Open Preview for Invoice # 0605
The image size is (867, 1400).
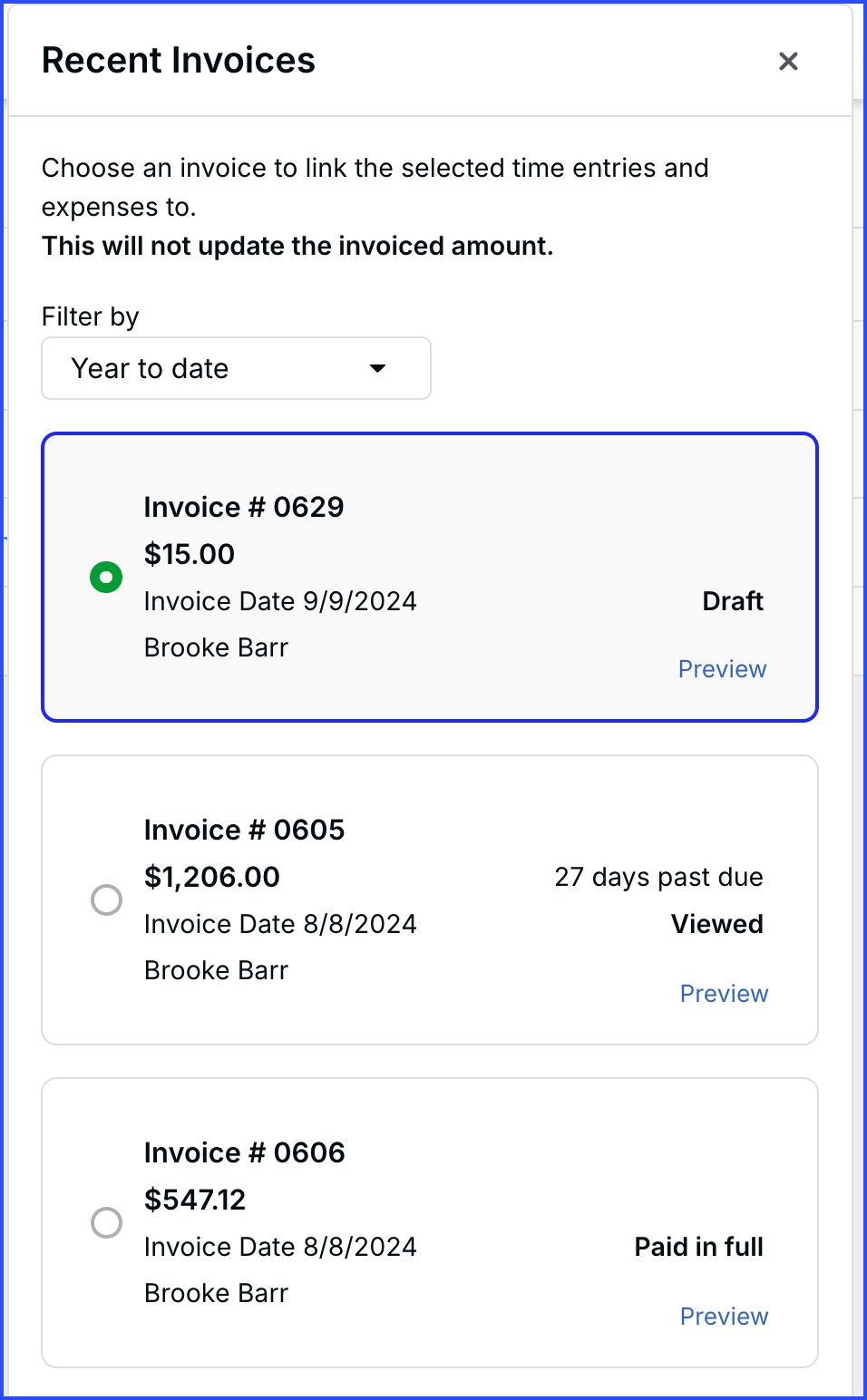click(x=724, y=994)
